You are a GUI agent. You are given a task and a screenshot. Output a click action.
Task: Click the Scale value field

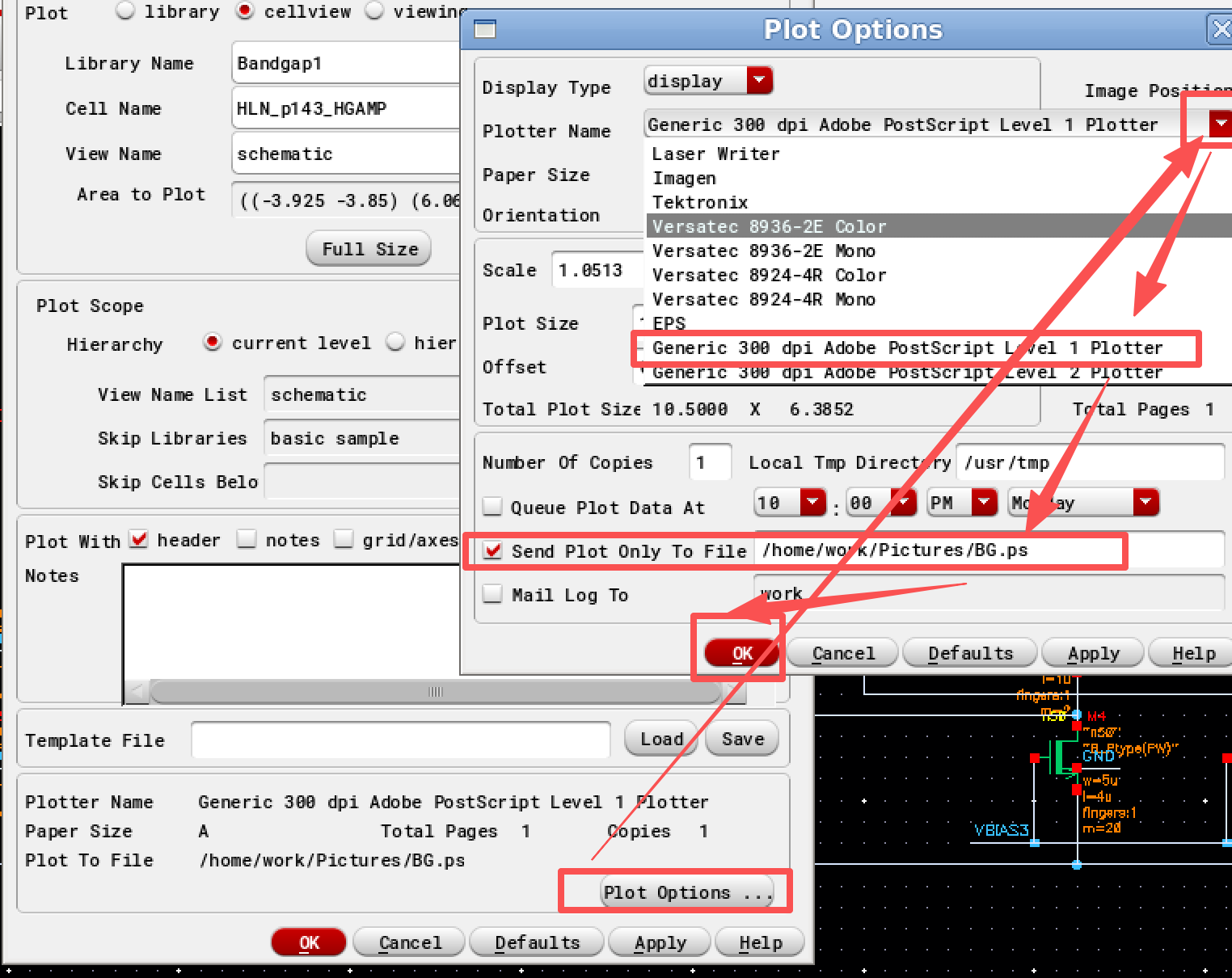point(598,270)
